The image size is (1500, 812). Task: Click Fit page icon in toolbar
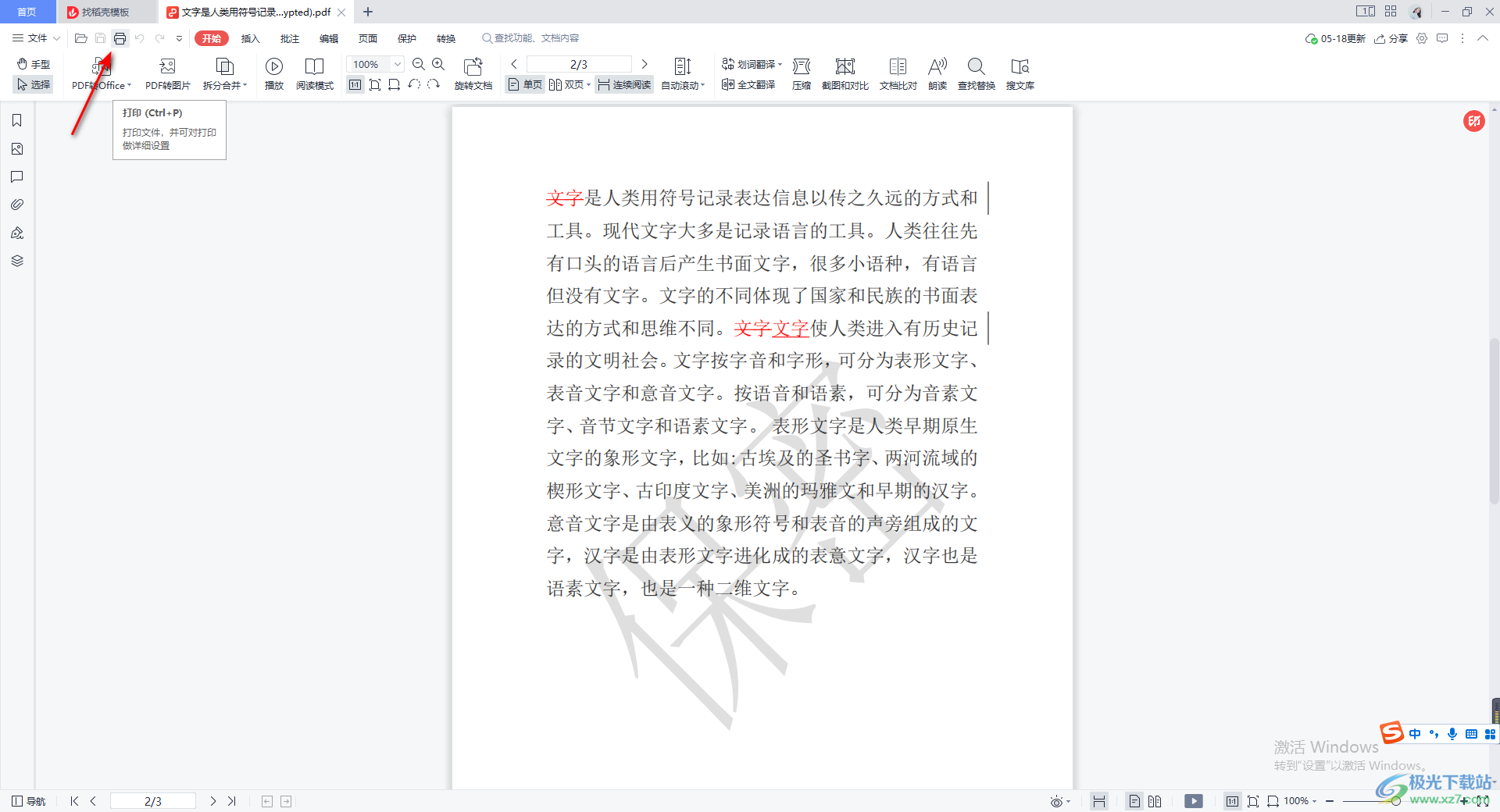(375, 84)
